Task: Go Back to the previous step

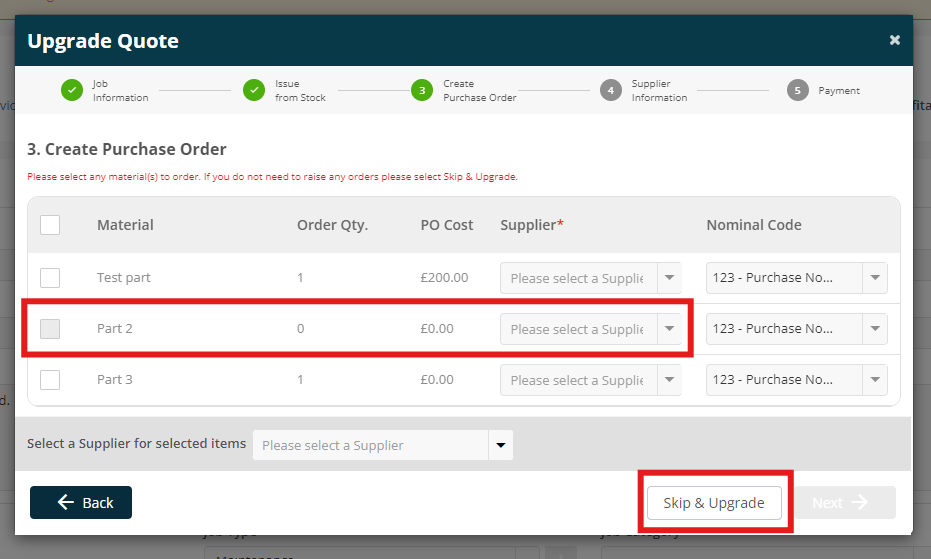Action: pos(81,503)
